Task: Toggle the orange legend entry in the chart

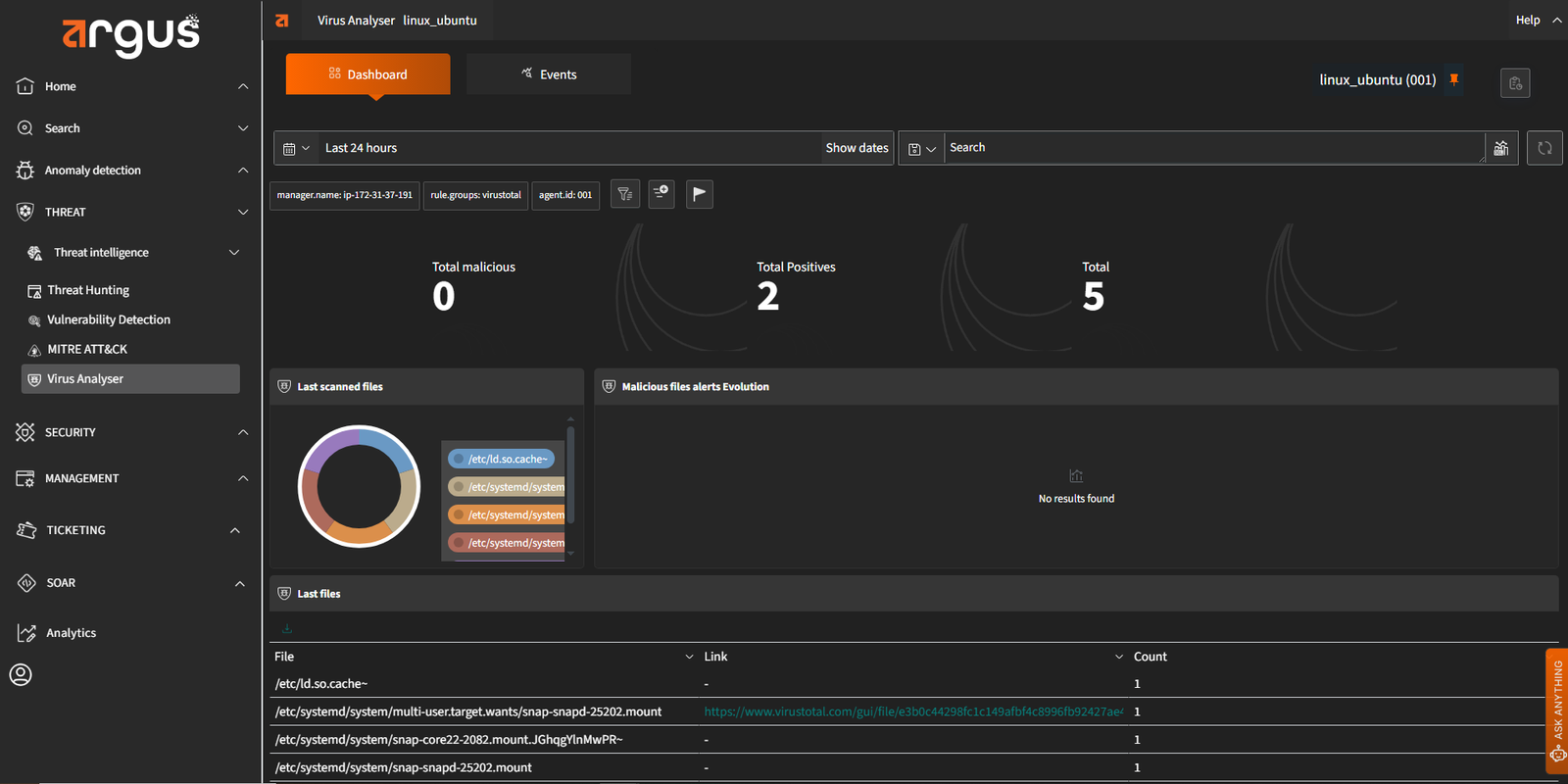Action: click(x=508, y=514)
